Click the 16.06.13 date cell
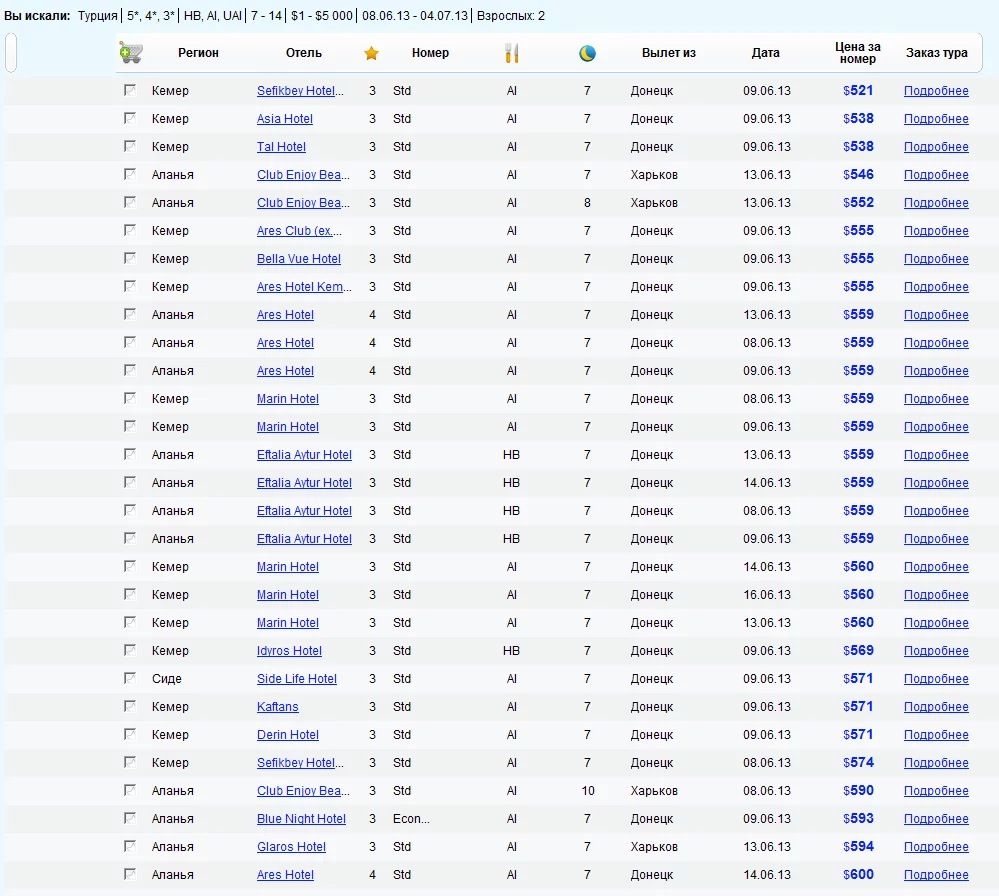 (766, 595)
